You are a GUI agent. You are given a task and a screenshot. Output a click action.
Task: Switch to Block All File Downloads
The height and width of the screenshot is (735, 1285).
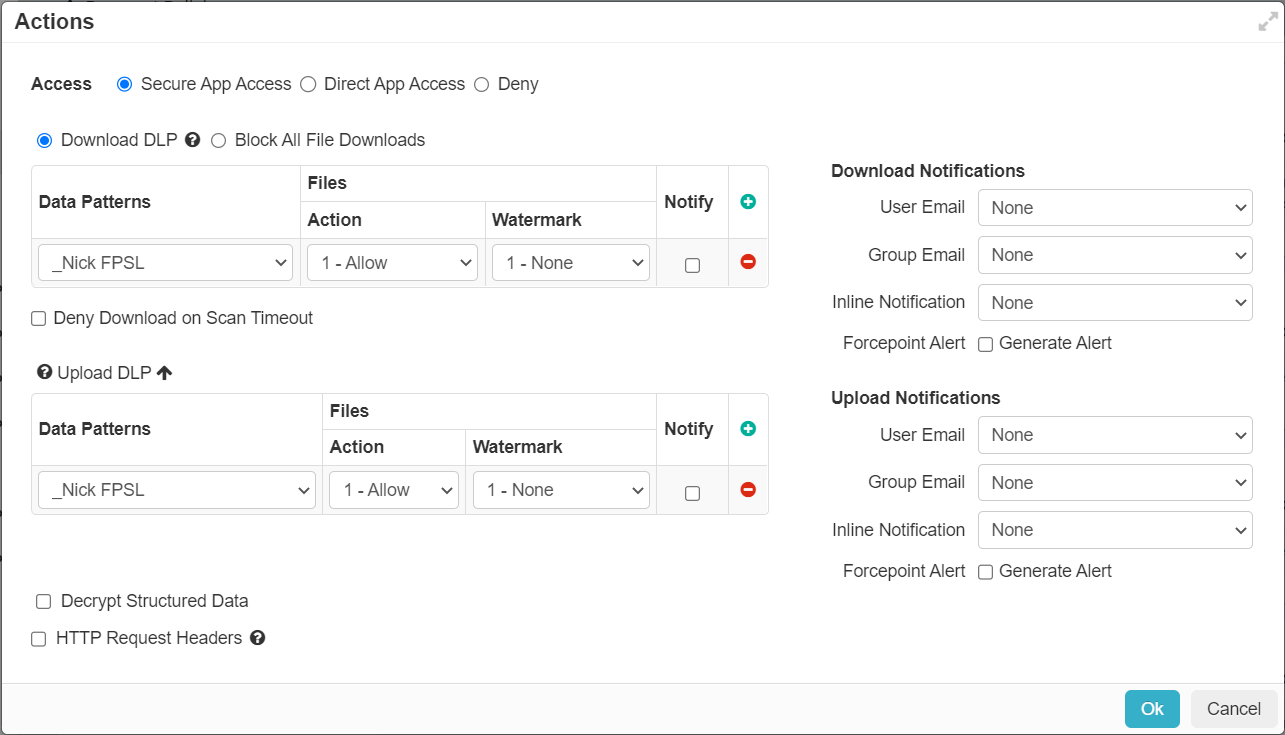219,140
